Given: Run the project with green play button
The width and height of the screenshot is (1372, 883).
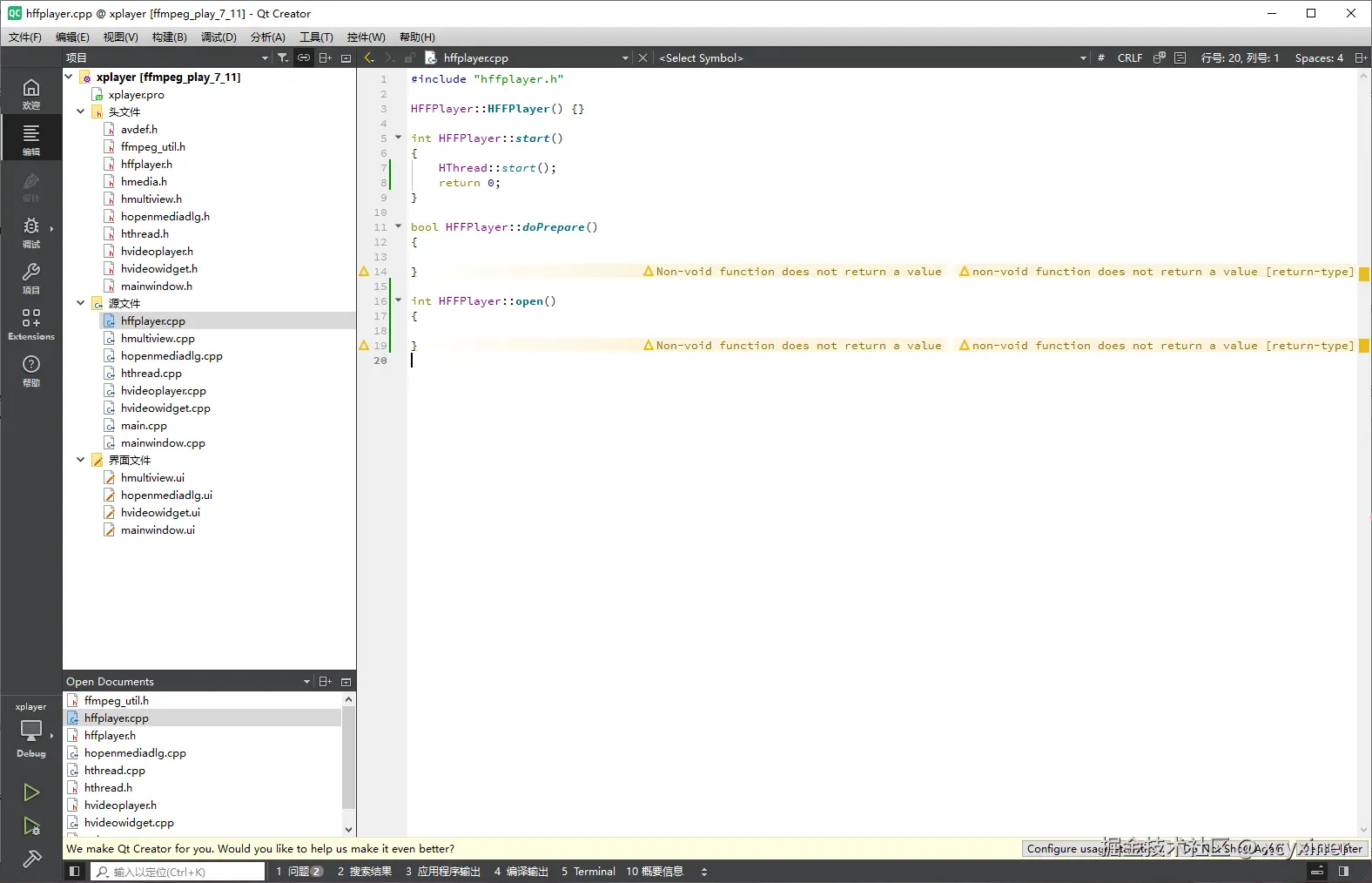Looking at the screenshot, I should 31,792.
